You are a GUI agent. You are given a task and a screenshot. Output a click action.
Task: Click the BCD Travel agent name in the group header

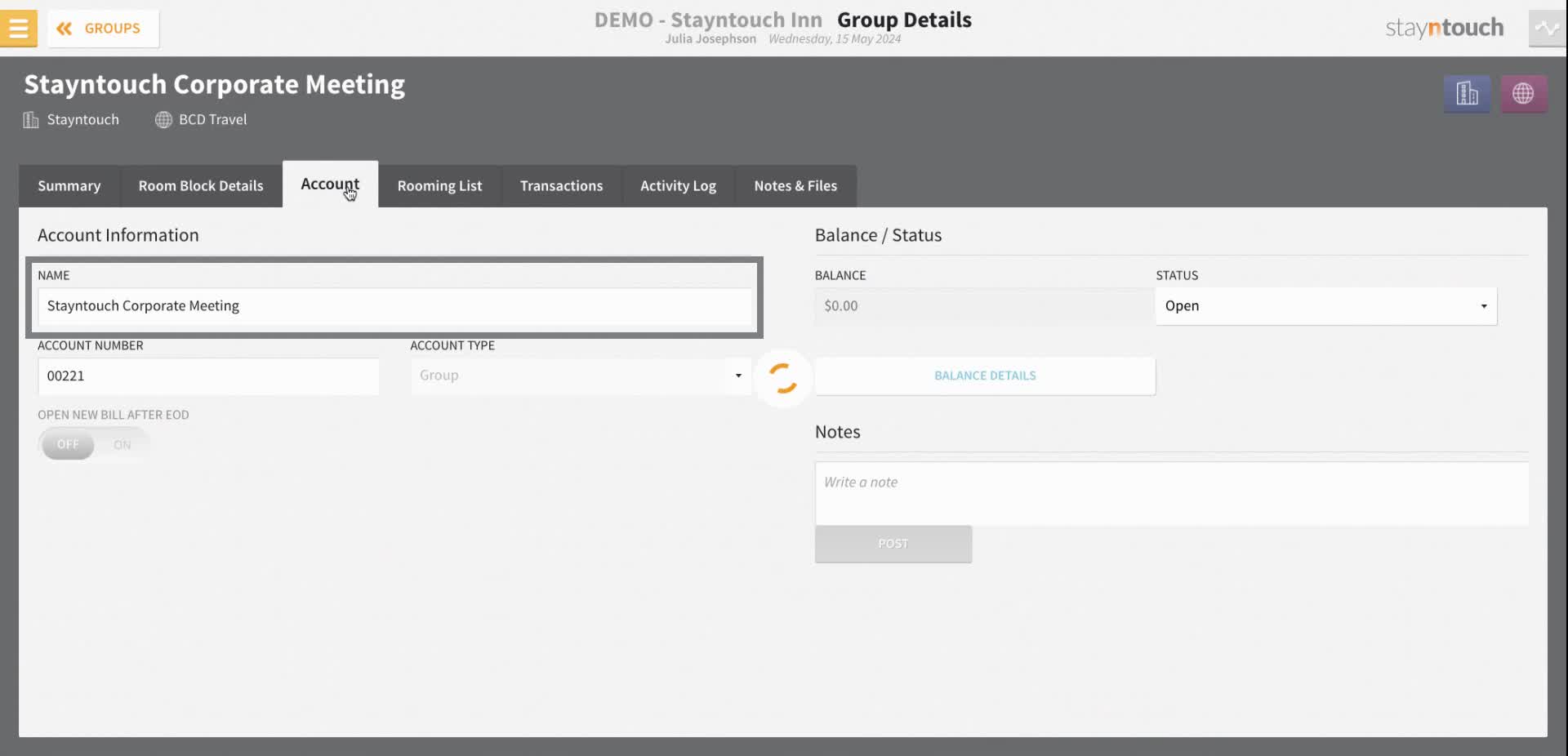(212, 119)
